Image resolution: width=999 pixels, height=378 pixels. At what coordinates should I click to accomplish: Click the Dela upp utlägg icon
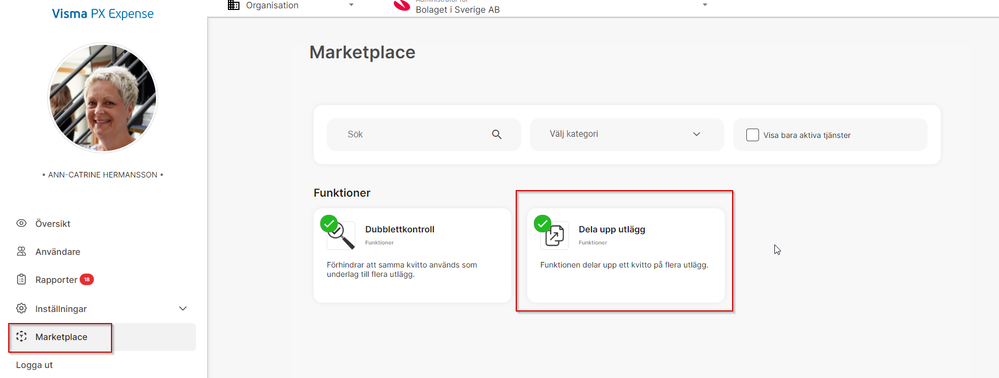(x=555, y=235)
